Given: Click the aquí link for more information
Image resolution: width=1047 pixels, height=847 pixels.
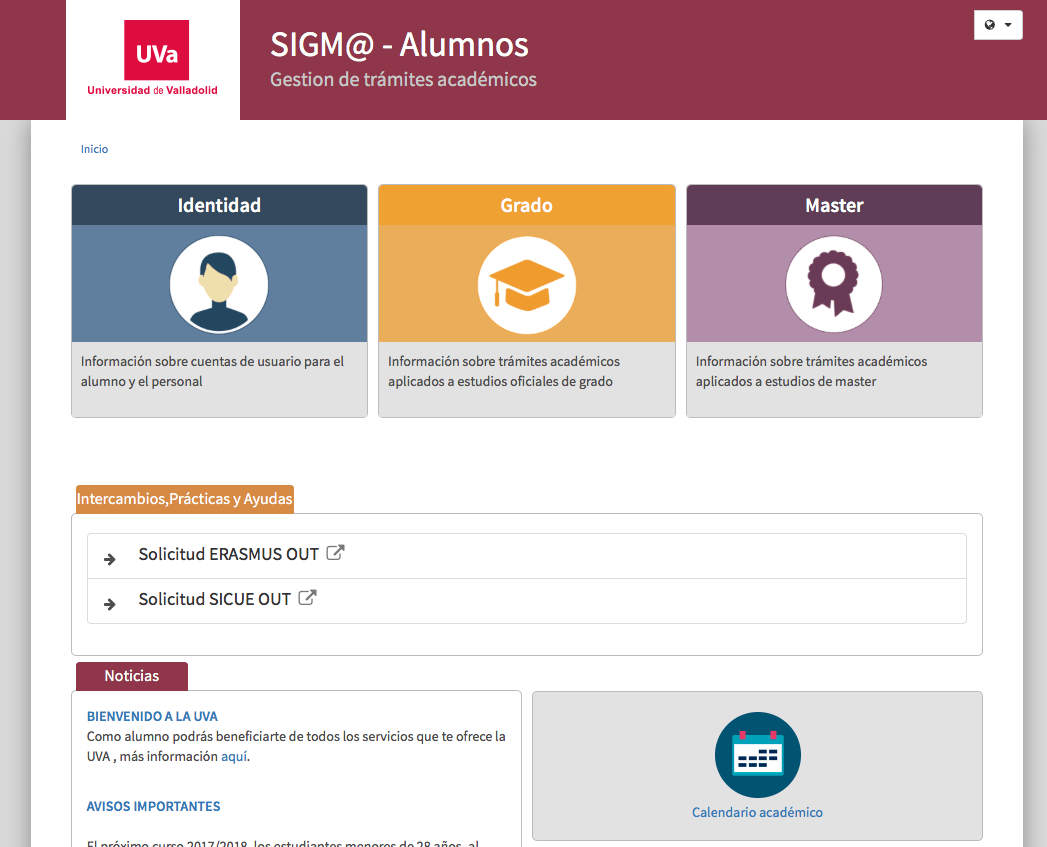Looking at the screenshot, I should coord(234,757).
